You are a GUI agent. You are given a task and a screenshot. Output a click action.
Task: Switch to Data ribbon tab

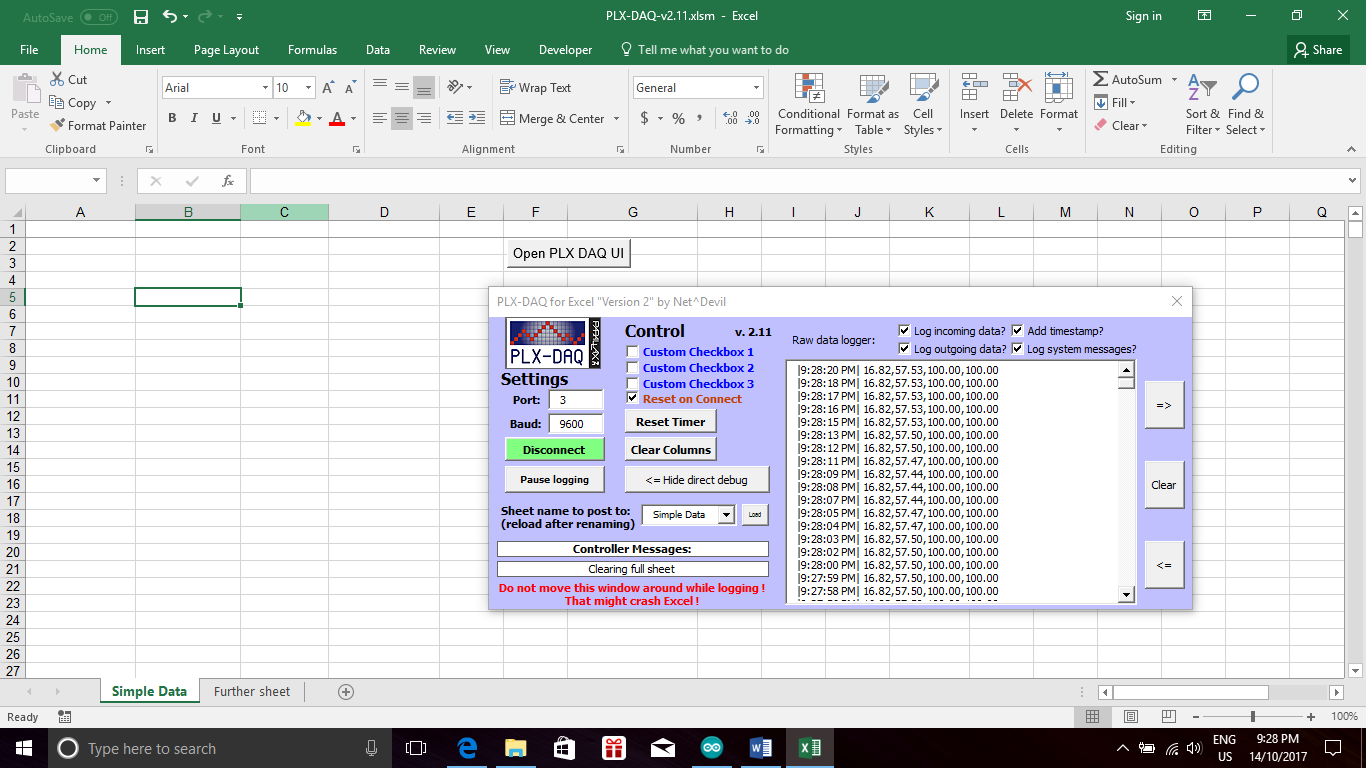[378, 50]
